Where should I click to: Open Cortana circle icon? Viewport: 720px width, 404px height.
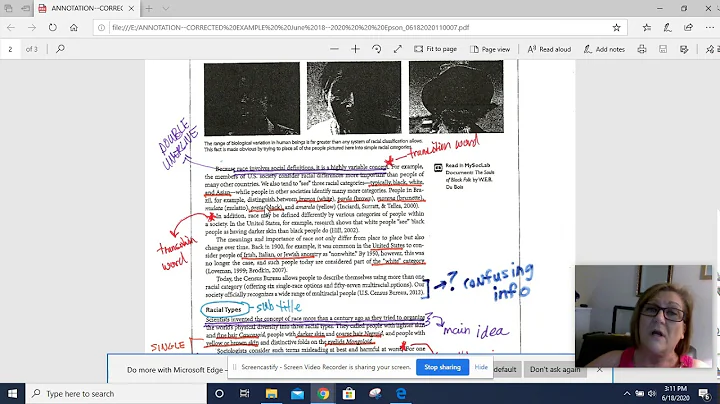[219, 393]
